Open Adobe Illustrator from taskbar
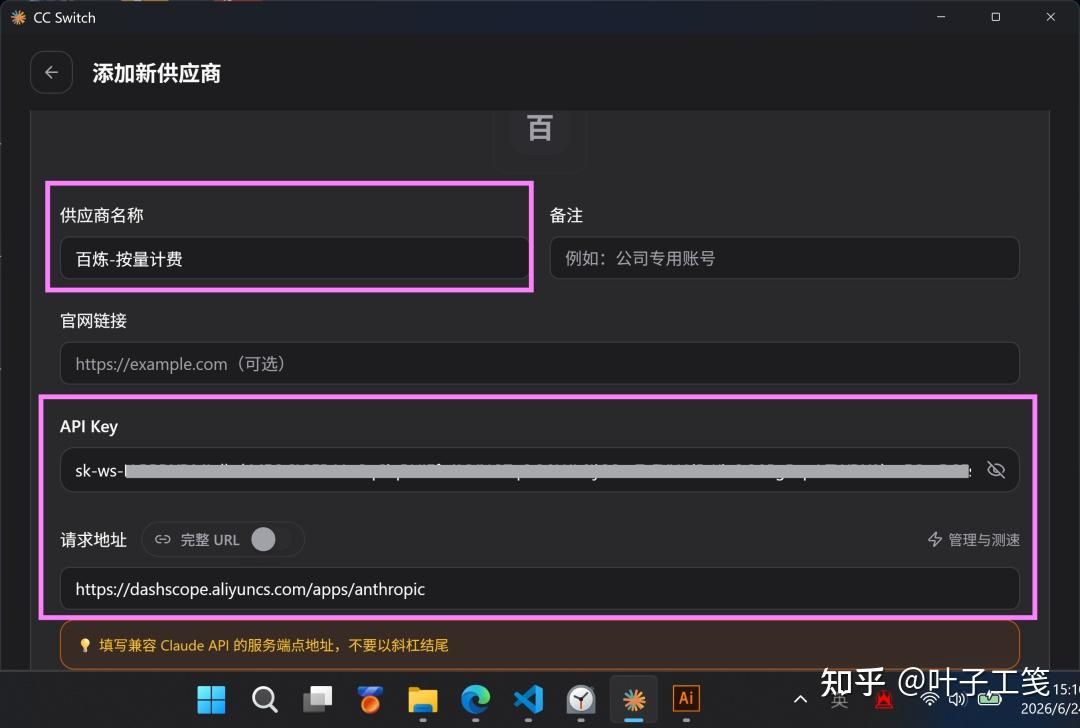The width and height of the screenshot is (1080, 728). coord(686,698)
